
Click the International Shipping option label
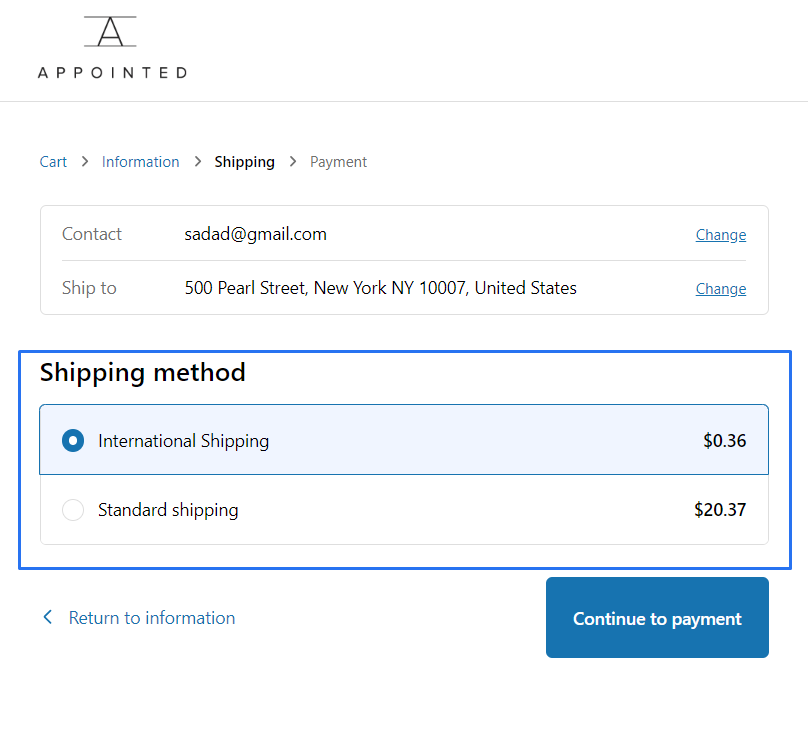(x=183, y=441)
